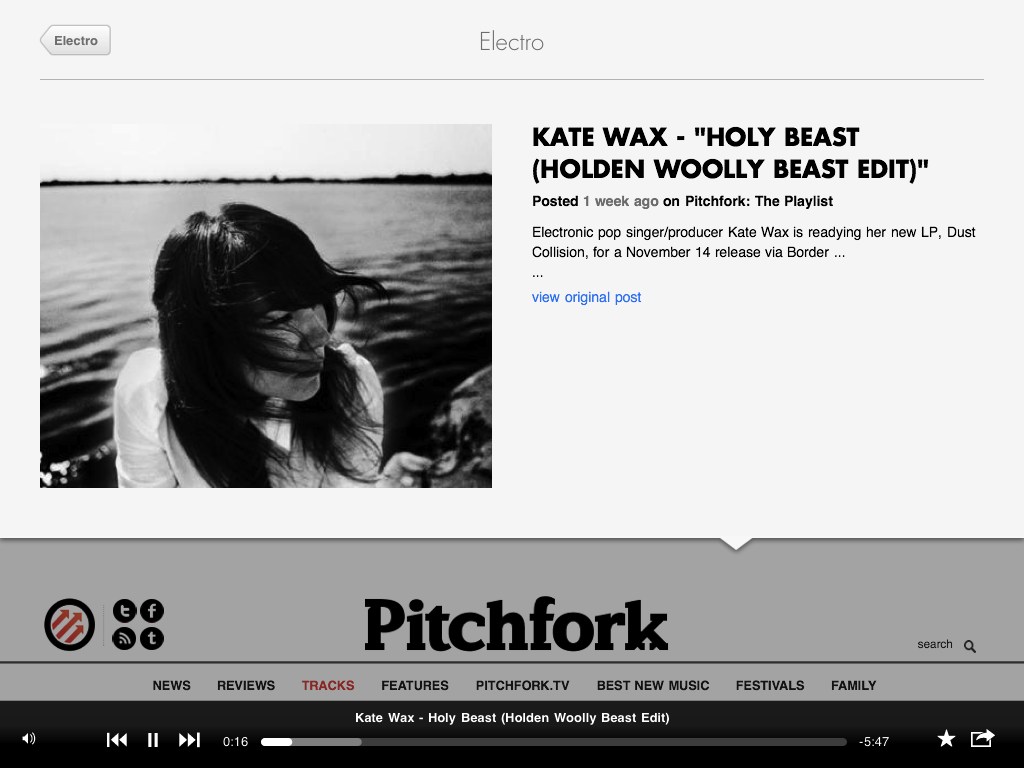
Task: Share the track with share icon
Action: [982, 738]
